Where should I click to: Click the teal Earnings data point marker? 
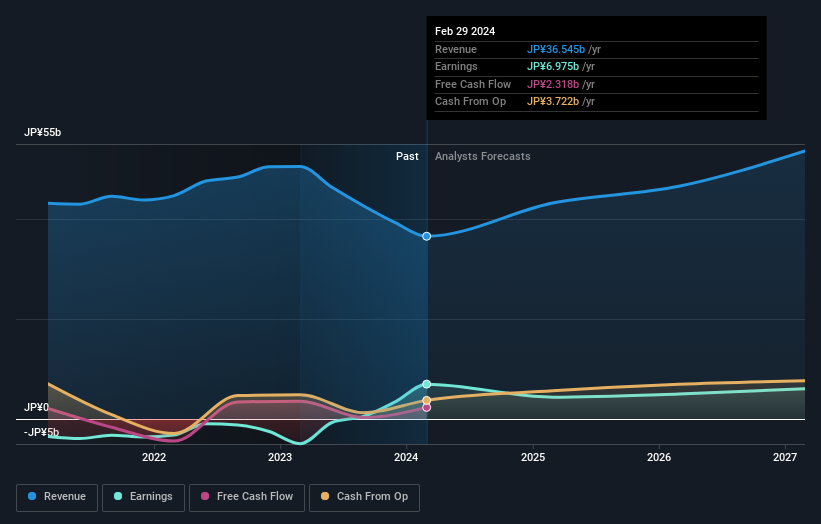click(x=427, y=384)
